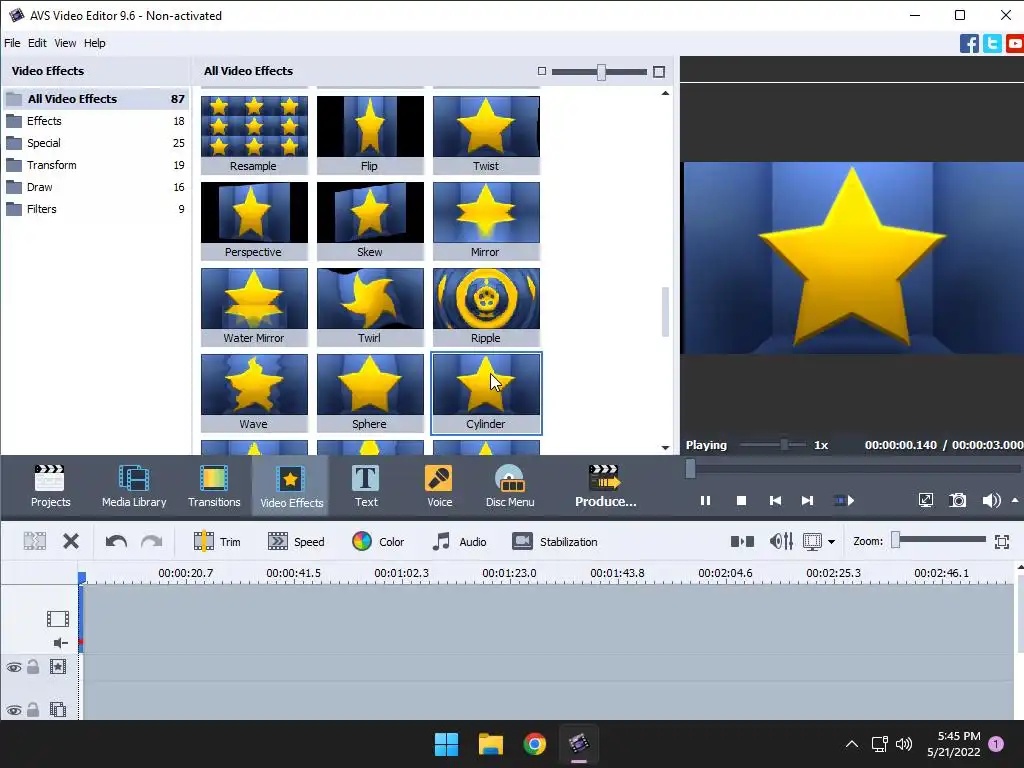Go to next frame in preview
Screen dimensions: 1024x768
click(x=807, y=501)
